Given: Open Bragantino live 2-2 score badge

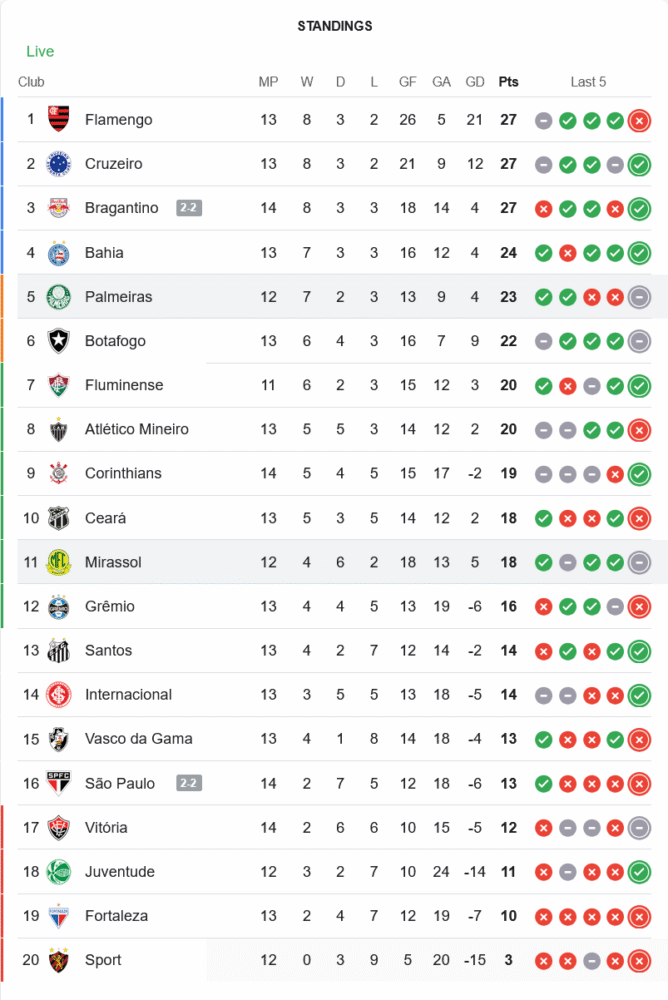Looking at the screenshot, I should [189, 208].
